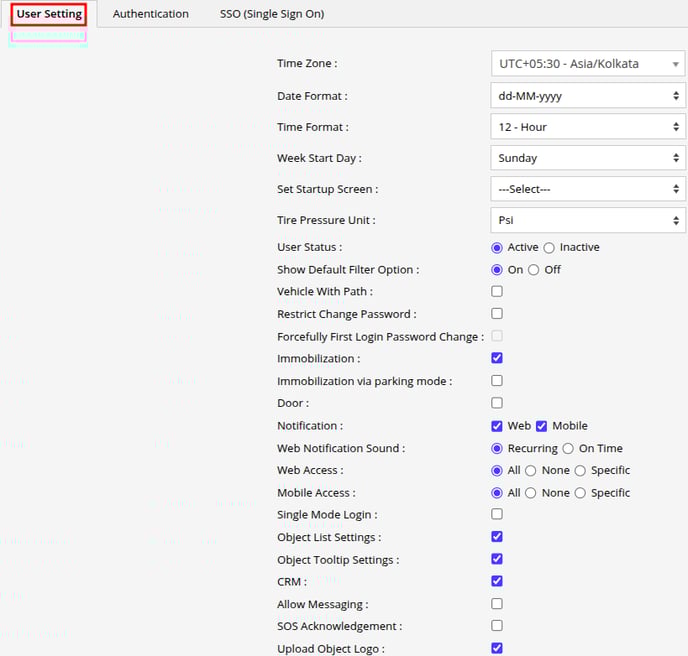Enable the Single Mode Login checkbox
This screenshot has width=688, height=656.
coord(497,515)
